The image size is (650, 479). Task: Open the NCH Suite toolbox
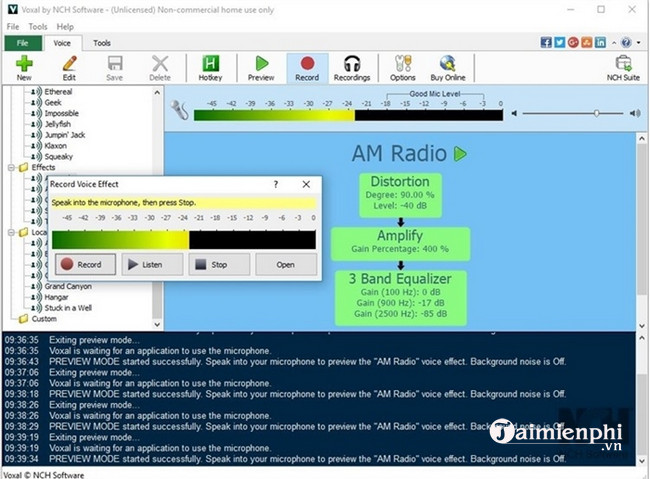tap(623, 67)
